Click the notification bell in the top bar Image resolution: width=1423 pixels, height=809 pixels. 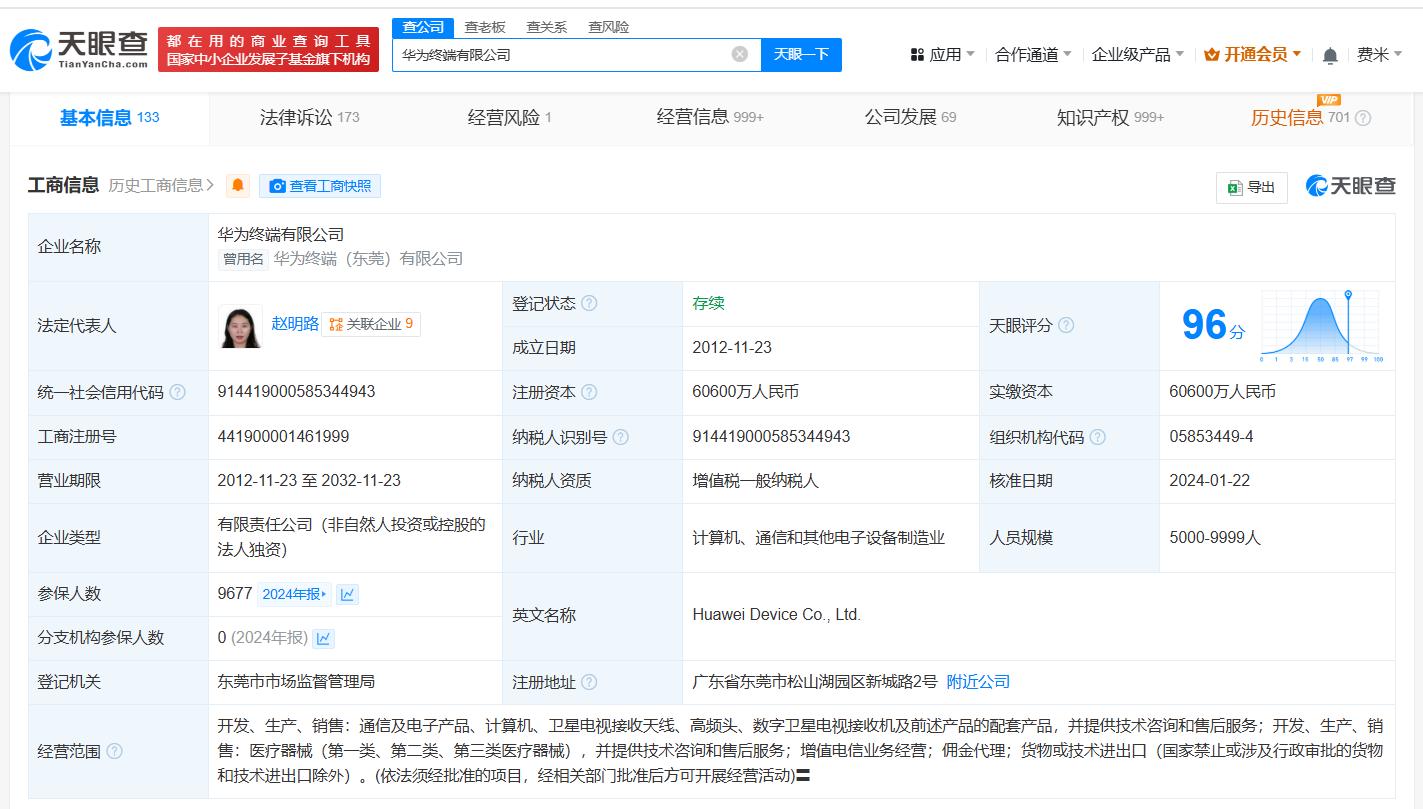[x=1329, y=56]
